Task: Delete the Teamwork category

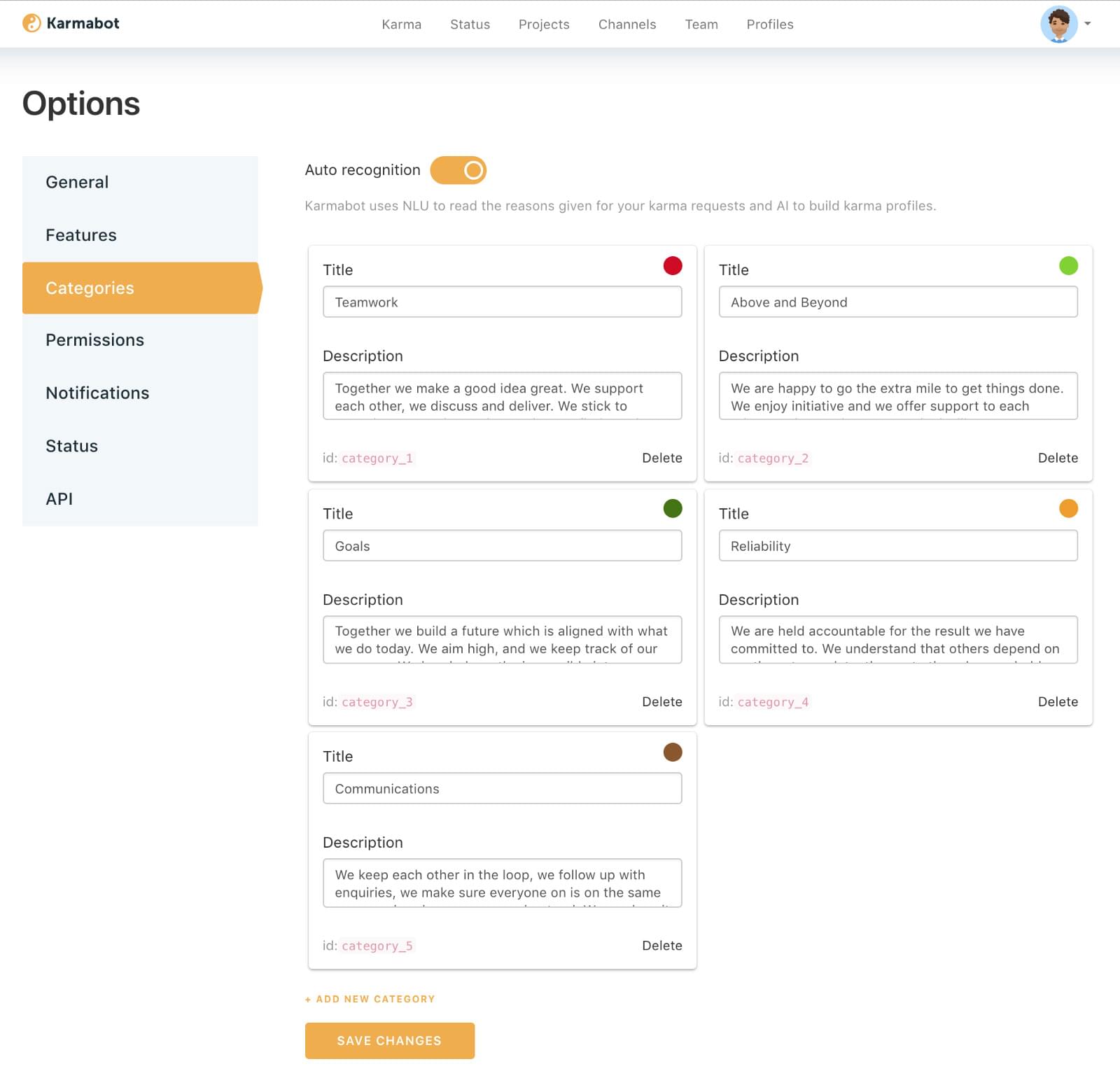Action: tap(661, 458)
